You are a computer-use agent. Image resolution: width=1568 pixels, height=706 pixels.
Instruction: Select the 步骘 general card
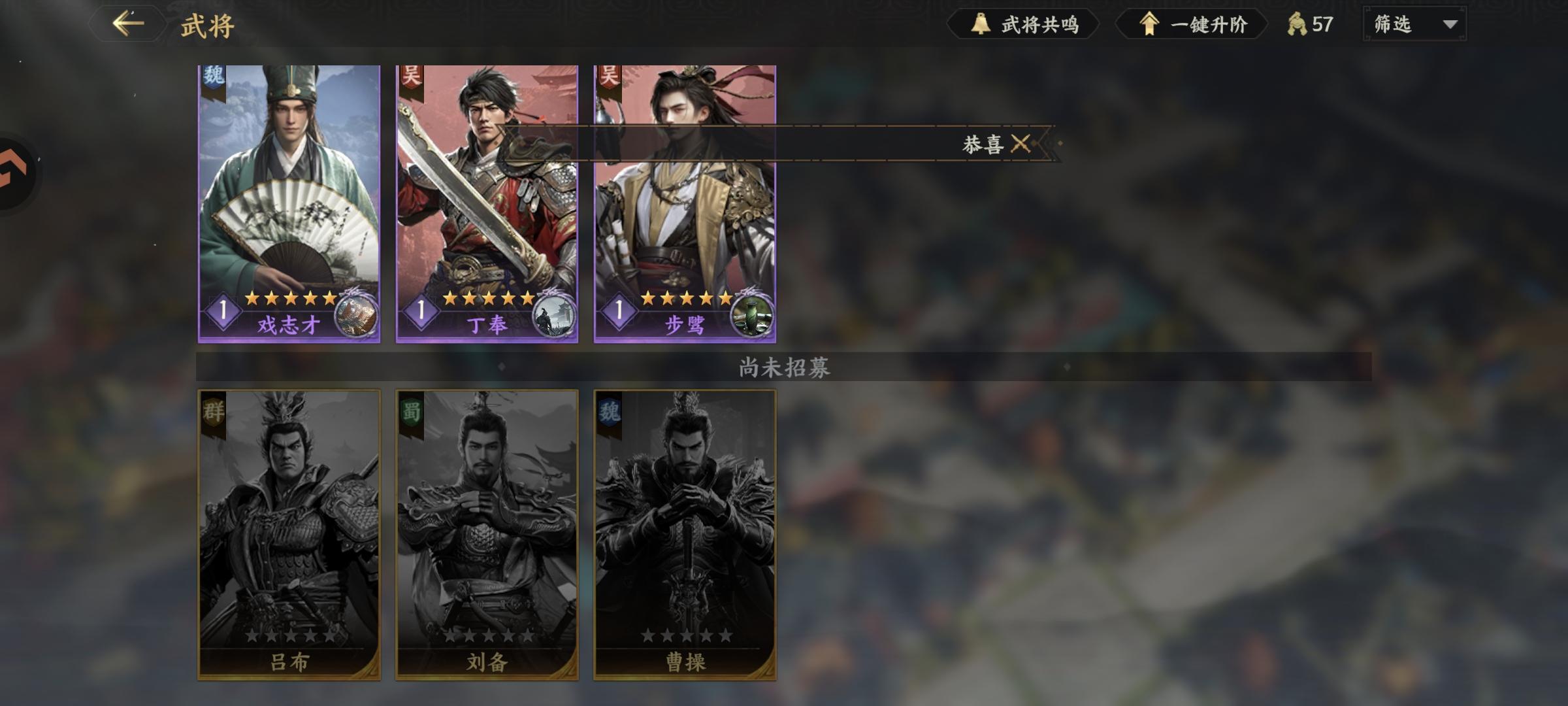685,203
